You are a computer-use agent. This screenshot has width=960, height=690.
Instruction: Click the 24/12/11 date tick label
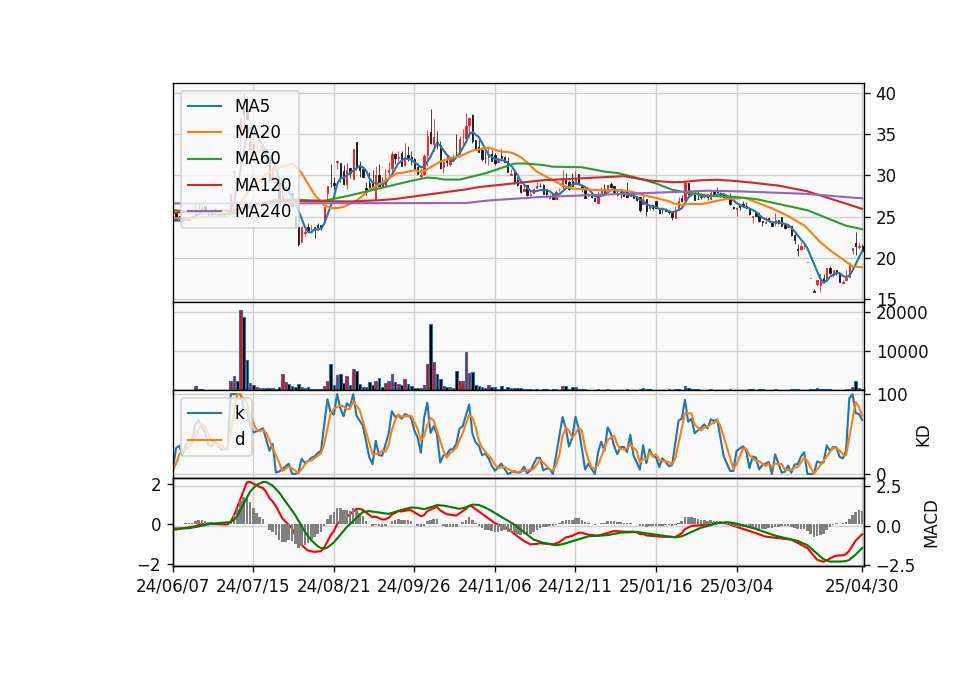point(575,586)
